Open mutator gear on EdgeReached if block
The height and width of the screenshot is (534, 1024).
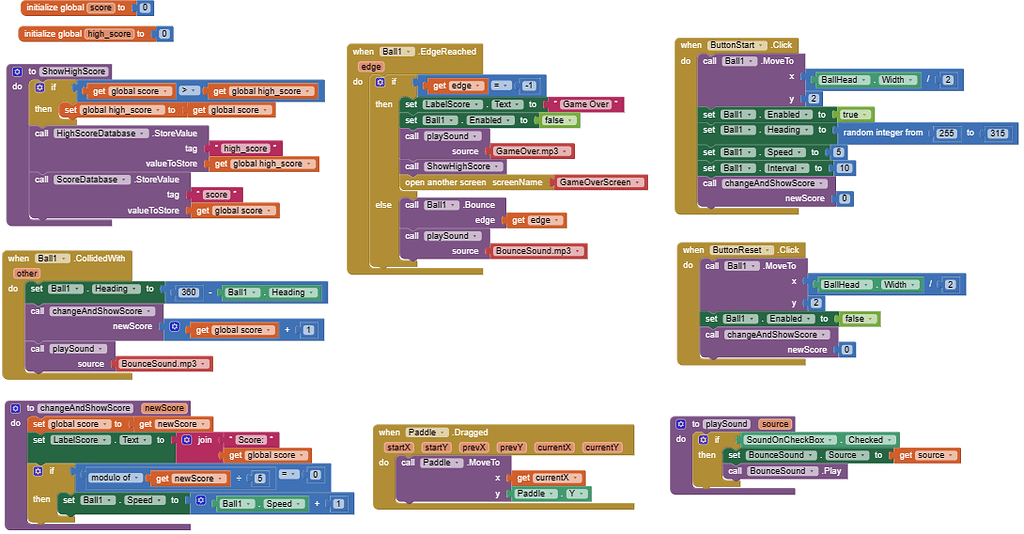pyautogui.click(x=380, y=82)
